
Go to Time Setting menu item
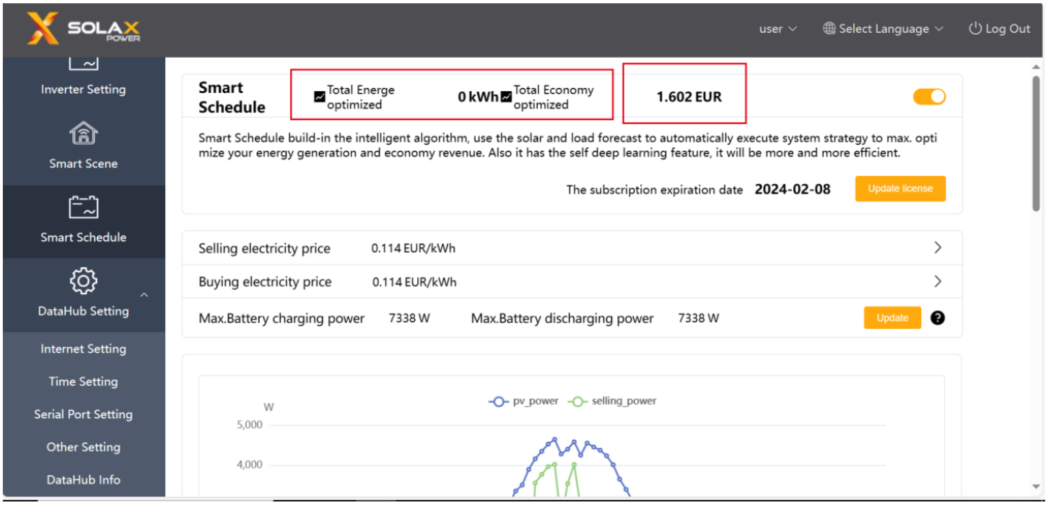pyautogui.click(x=83, y=382)
